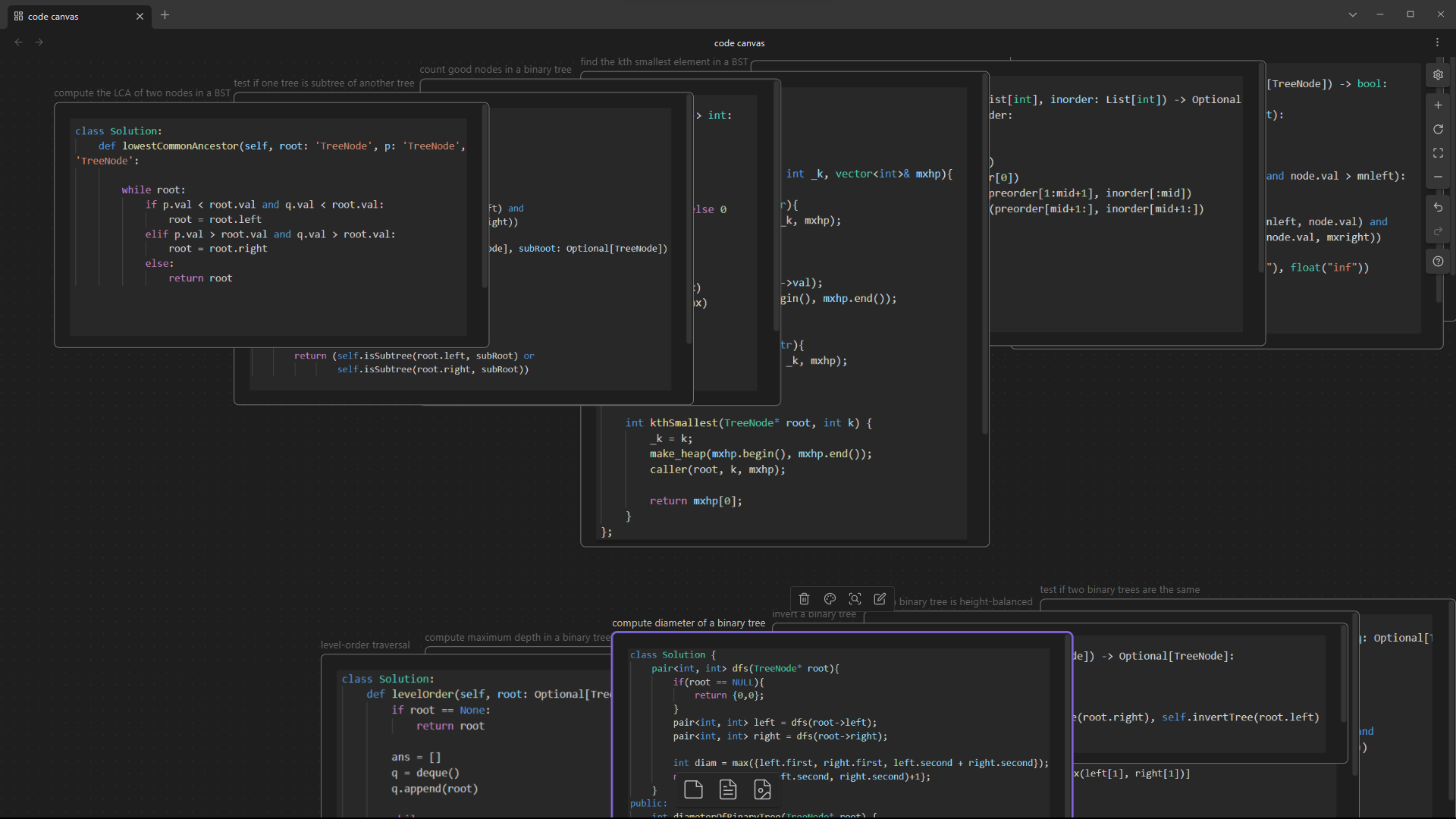
Task: Open canvas help
Action: [1438, 262]
